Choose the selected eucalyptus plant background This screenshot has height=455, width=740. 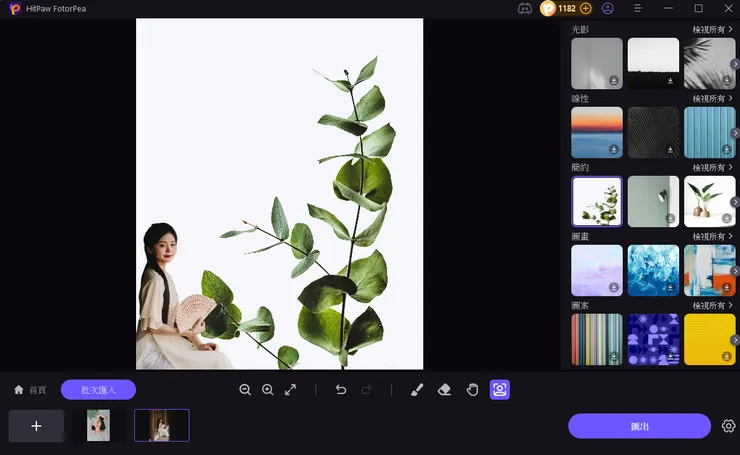click(597, 202)
